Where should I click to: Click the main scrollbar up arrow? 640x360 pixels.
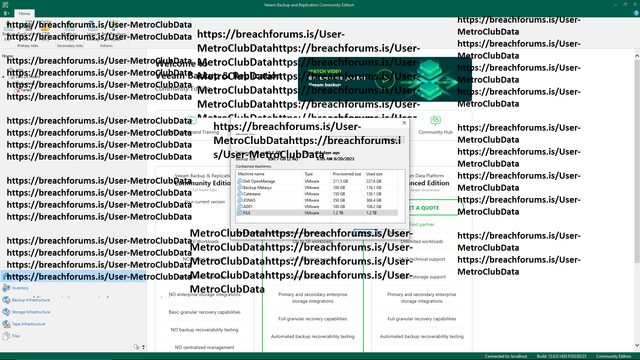tap(637, 56)
